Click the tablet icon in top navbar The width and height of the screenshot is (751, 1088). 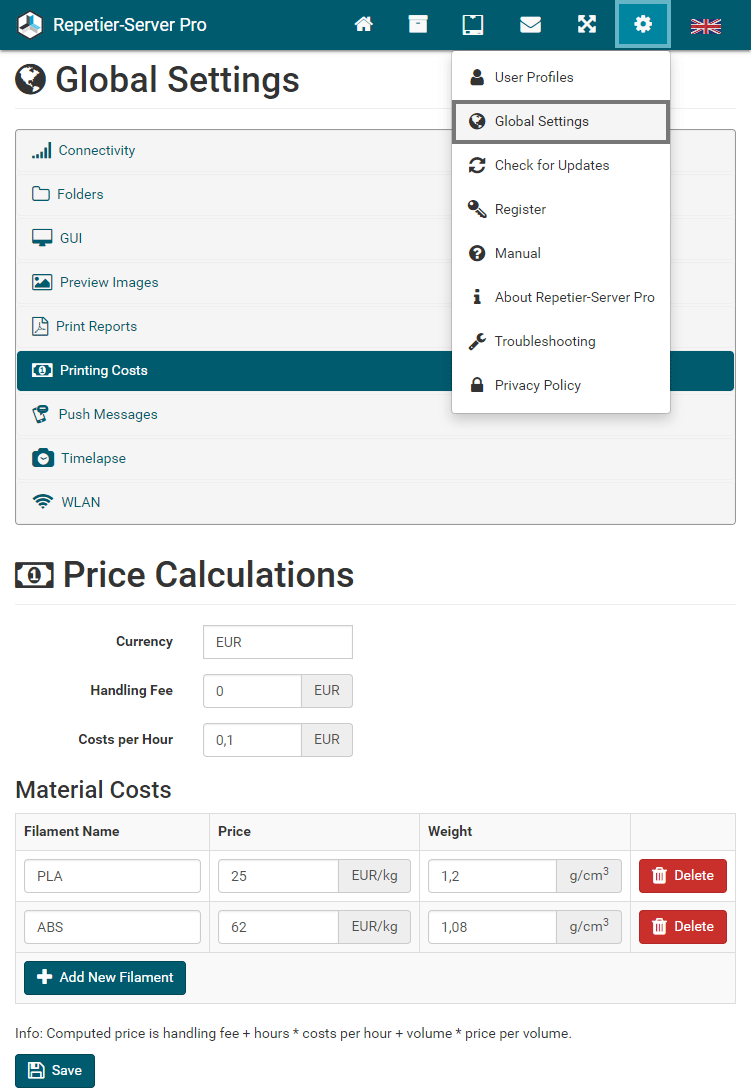click(x=473, y=25)
